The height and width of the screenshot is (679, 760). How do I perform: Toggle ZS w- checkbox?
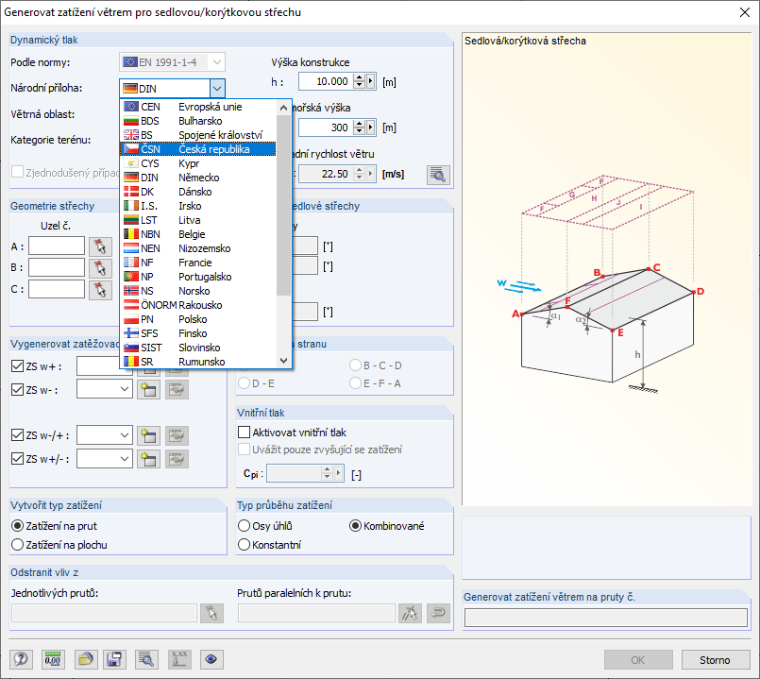pyautogui.click(x=17, y=390)
